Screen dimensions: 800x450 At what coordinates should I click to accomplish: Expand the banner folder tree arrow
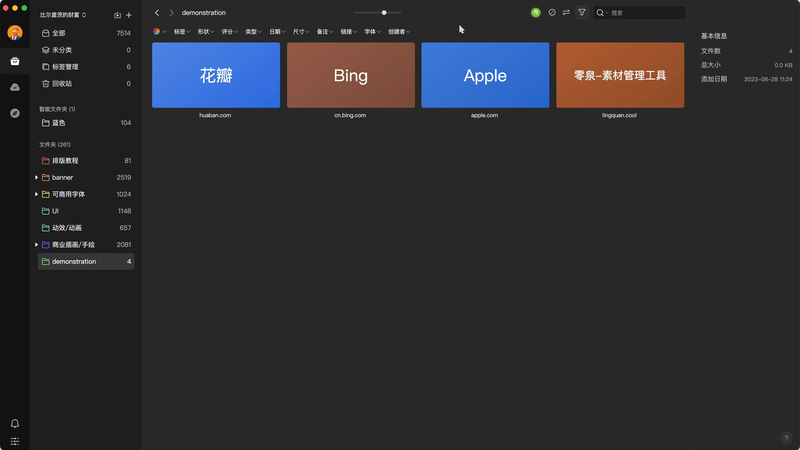point(37,178)
